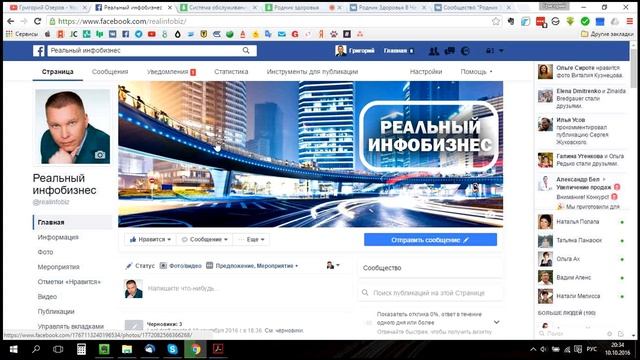The width and height of the screenshot is (640, 360).
Task: Reload the page with refresh button
Action: [38, 21]
